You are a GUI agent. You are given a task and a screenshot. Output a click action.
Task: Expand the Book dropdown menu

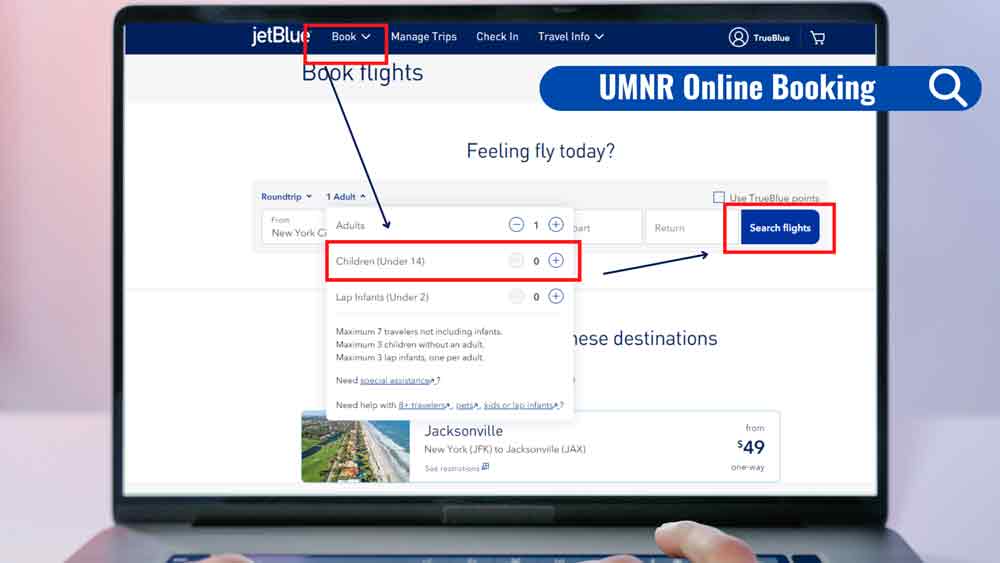pyautogui.click(x=350, y=37)
